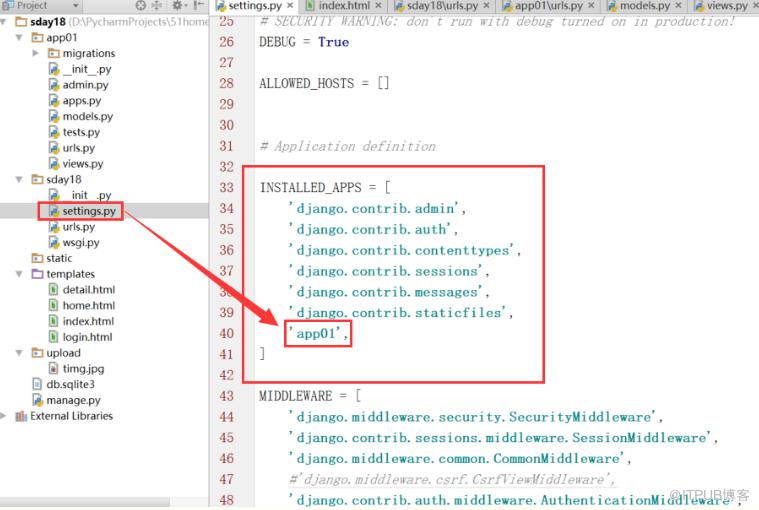Switch to the sday18\urls.py editor tab
The image size is (759, 510).
442,6
